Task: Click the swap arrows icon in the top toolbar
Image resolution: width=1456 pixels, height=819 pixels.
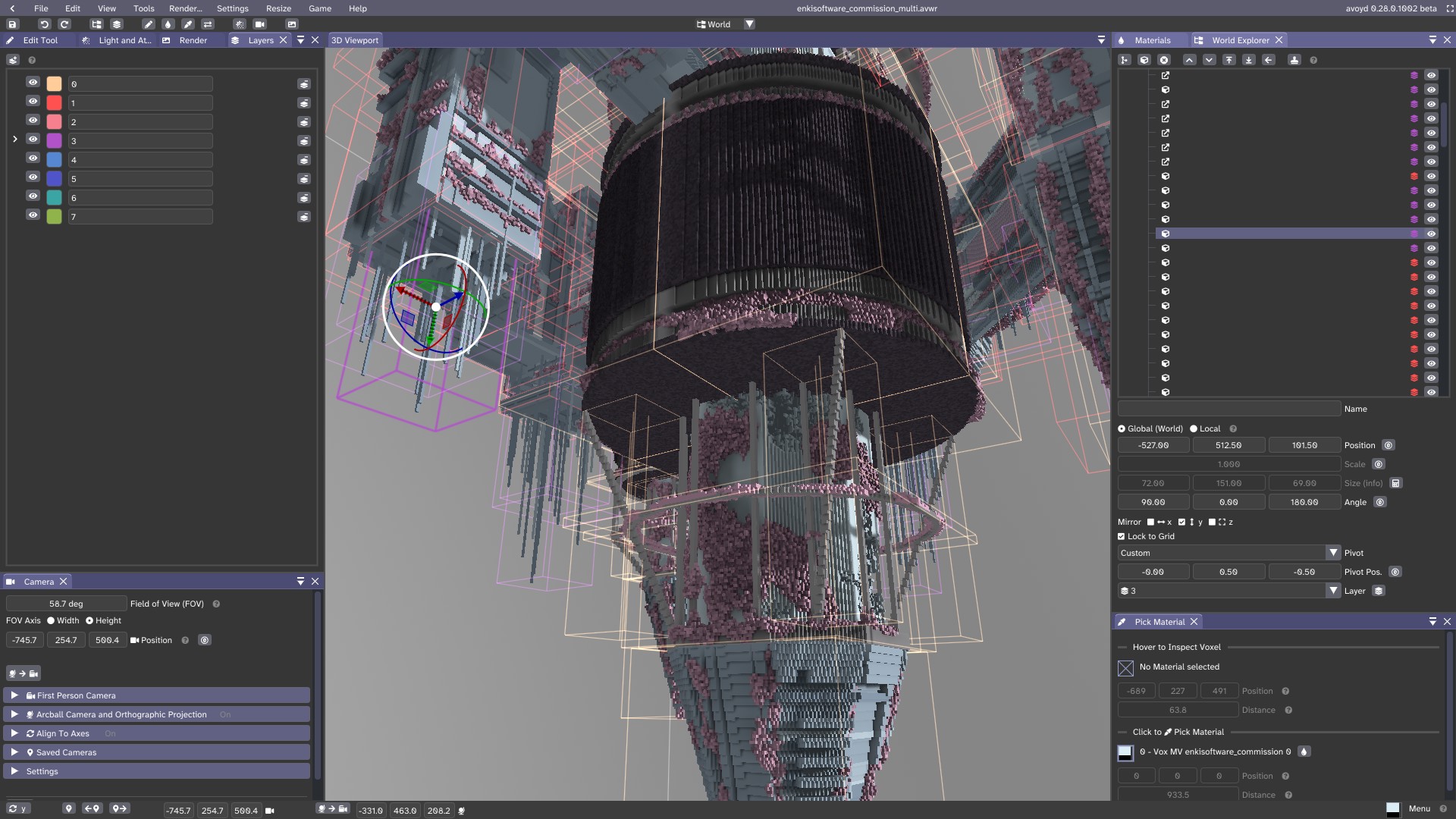Action: [x=208, y=24]
